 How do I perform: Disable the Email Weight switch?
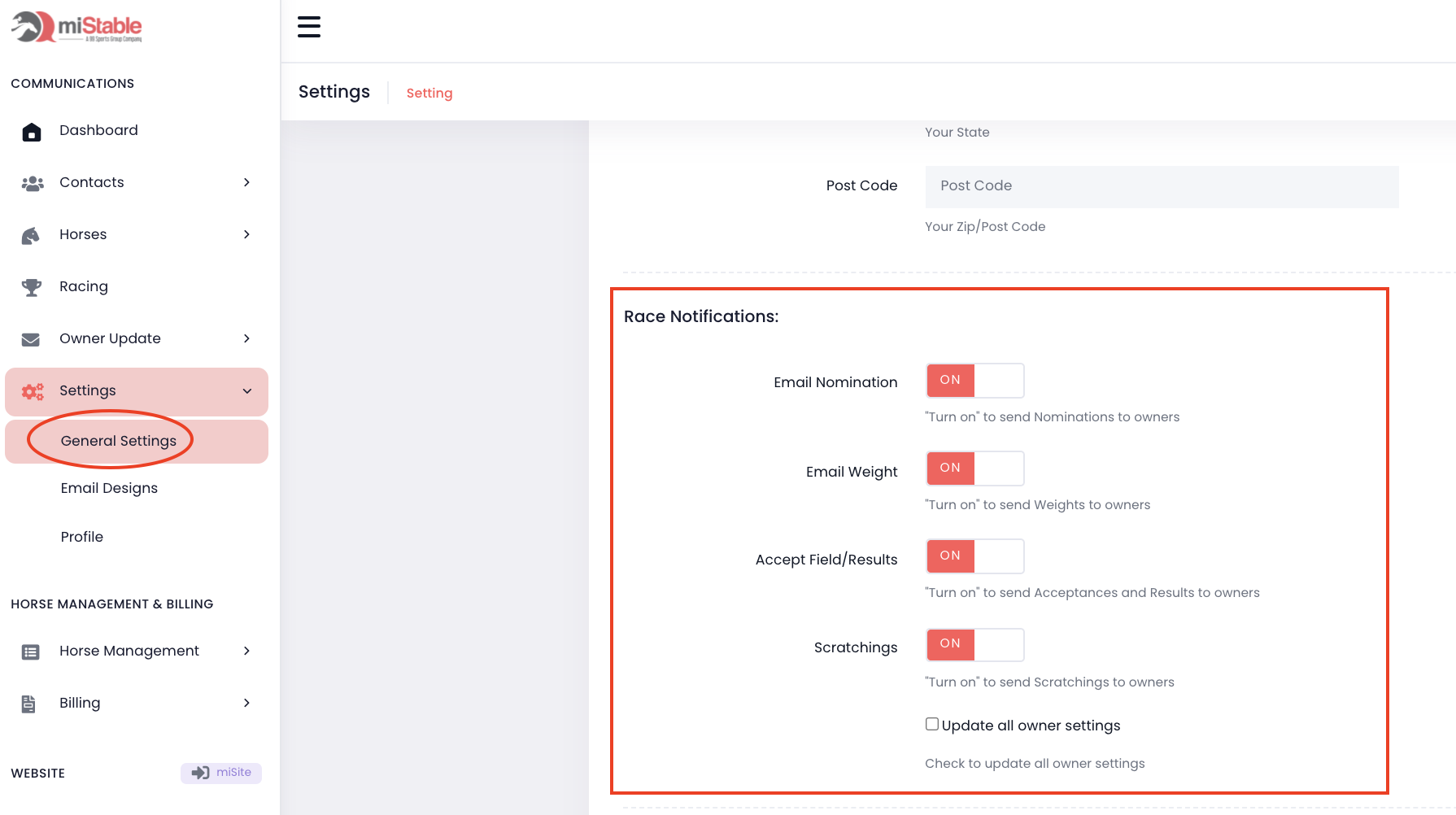pos(974,469)
